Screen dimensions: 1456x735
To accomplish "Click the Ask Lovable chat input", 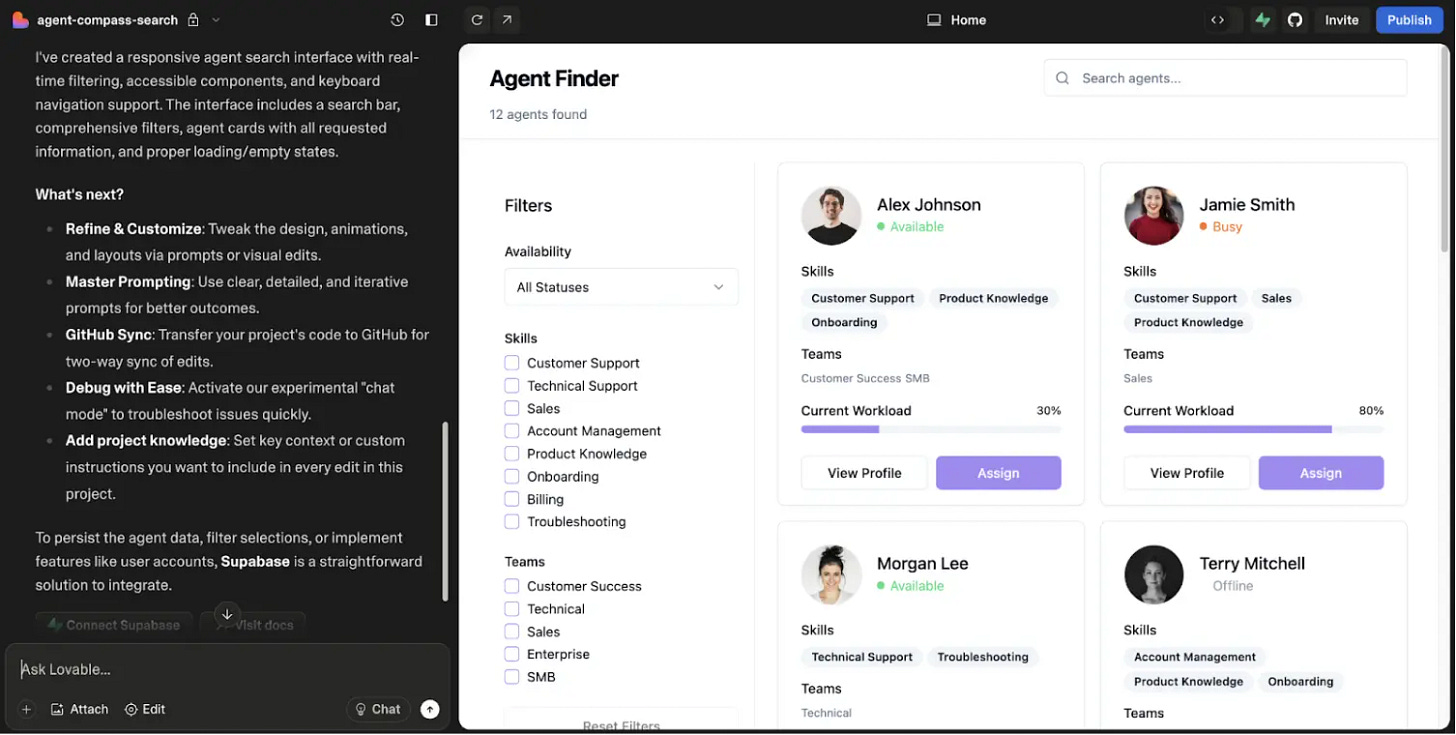I will (x=227, y=669).
